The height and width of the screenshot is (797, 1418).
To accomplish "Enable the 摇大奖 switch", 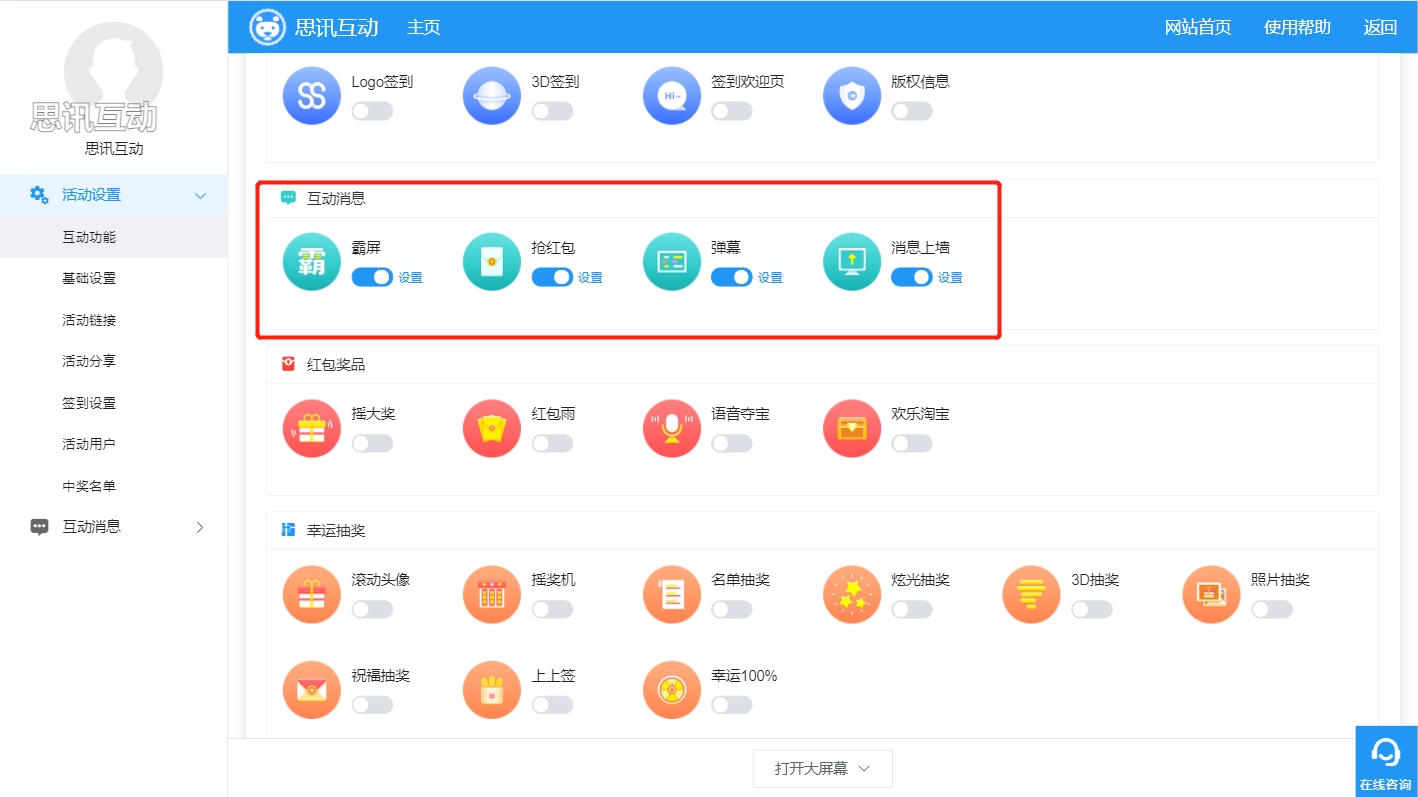I will pyautogui.click(x=372, y=443).
